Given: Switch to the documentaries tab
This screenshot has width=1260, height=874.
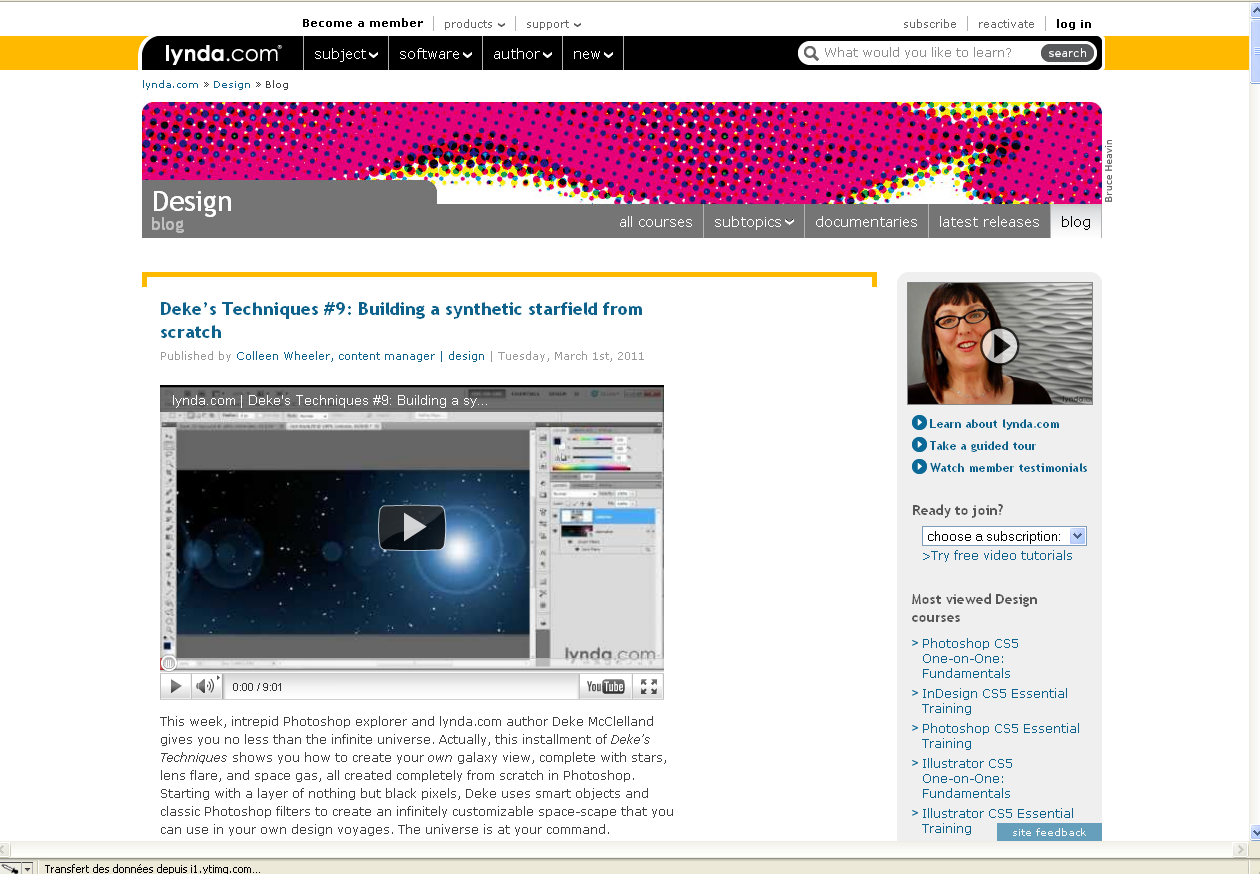Looking at the screenshot, I should [x=866, y=222].
